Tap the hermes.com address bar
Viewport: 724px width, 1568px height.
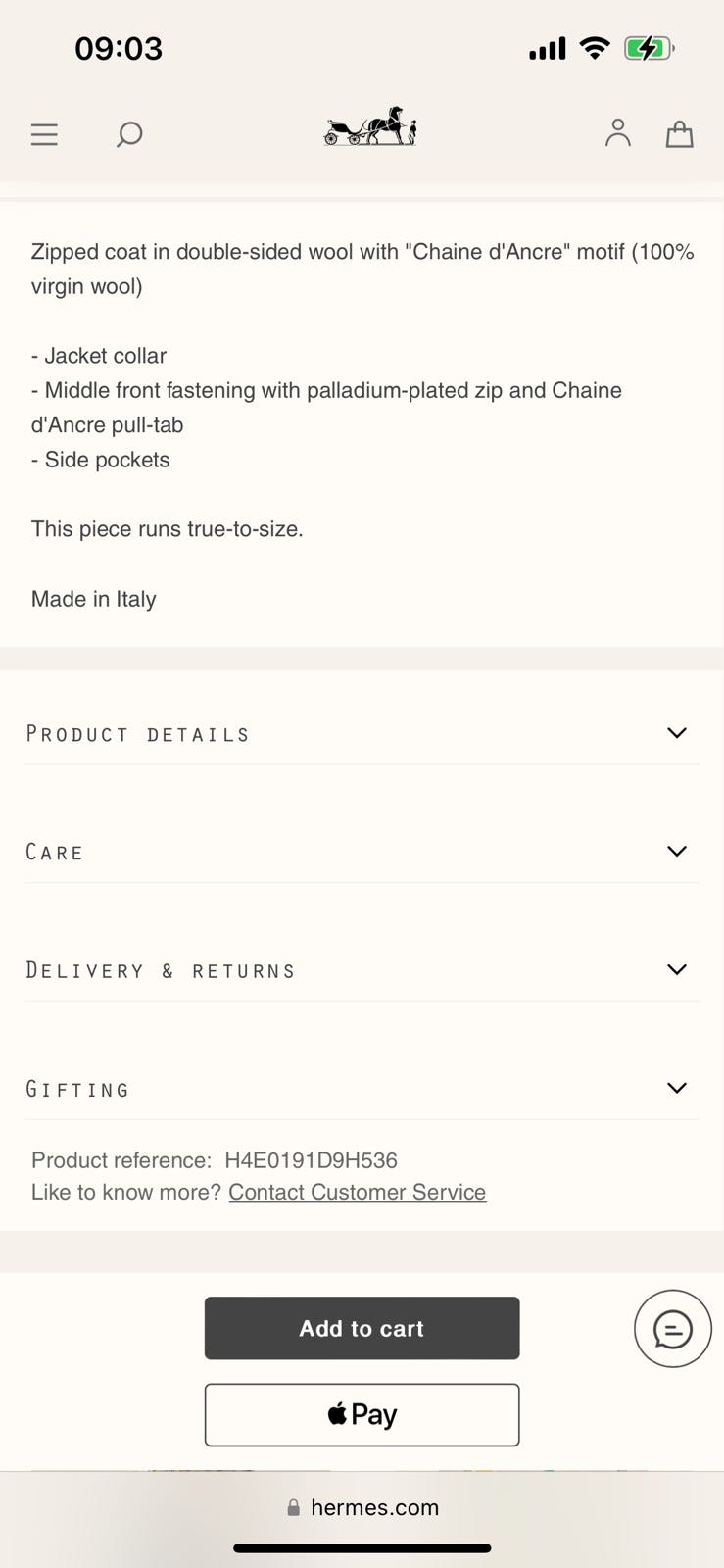pos(374,1508)
